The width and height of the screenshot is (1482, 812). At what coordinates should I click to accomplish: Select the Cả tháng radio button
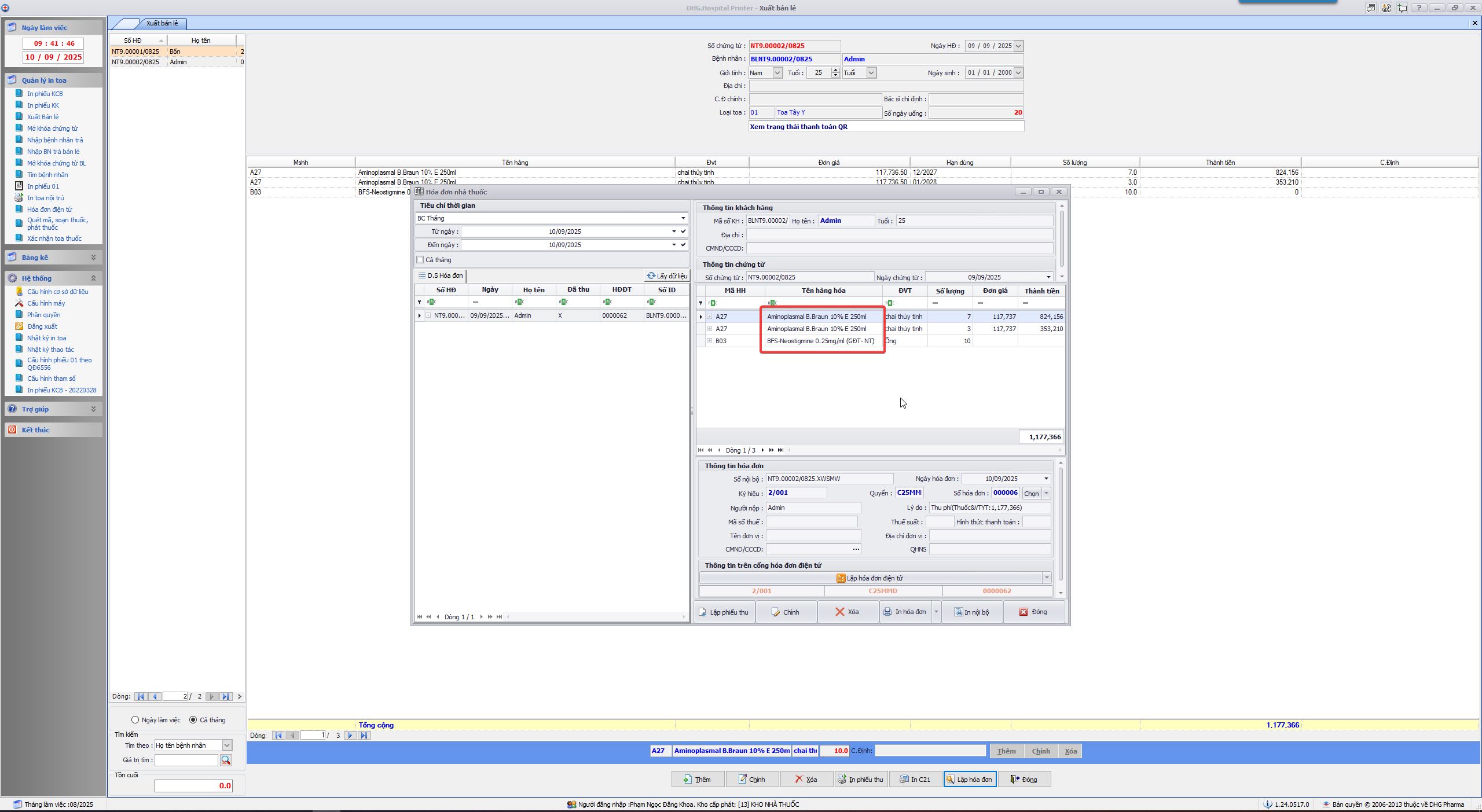[193, 720]
